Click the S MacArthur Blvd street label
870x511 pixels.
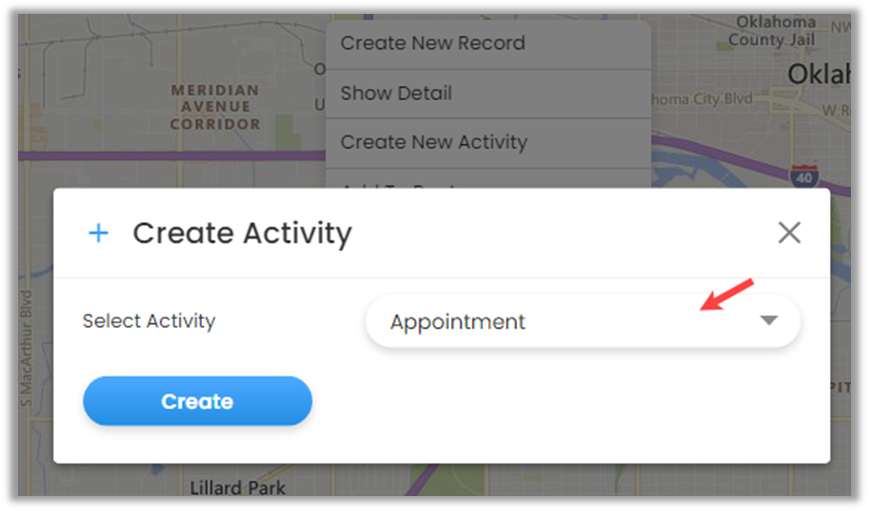point(27,350)
